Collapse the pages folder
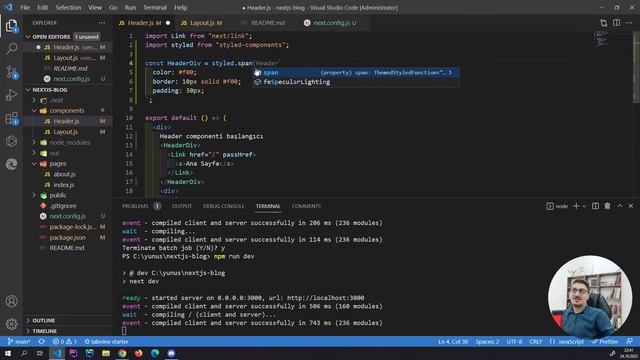The image size is (640, 360). coord(67,164)
